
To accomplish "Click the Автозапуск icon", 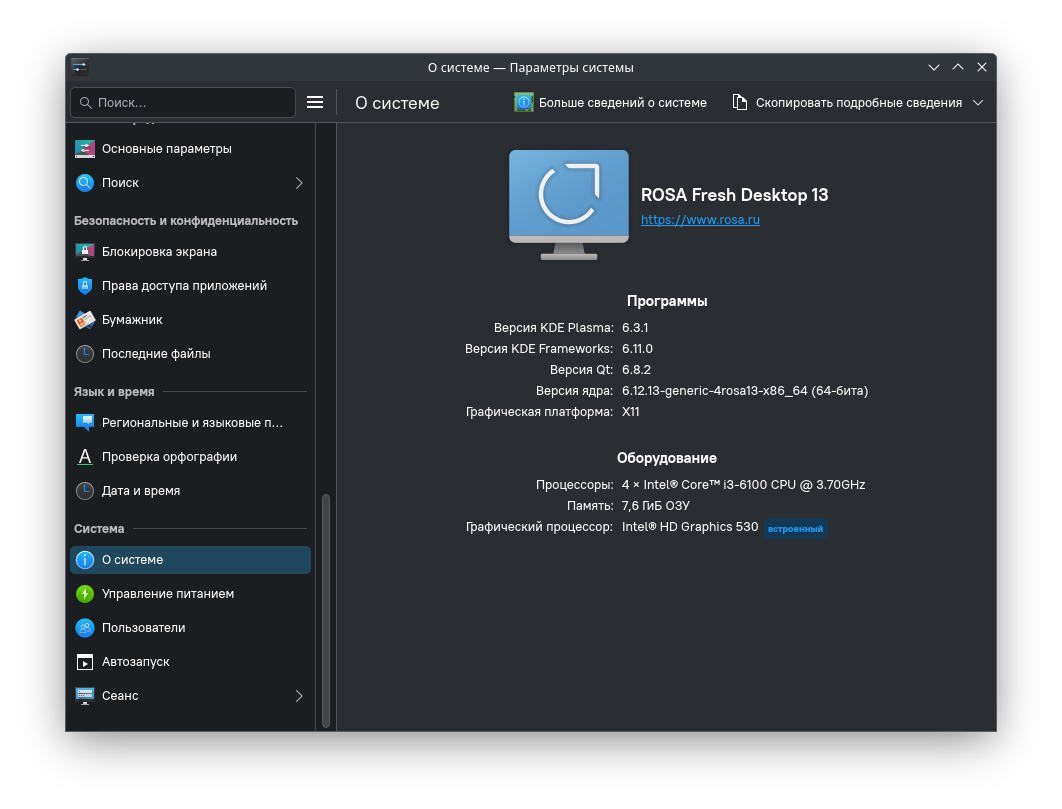I will (85, 662).
